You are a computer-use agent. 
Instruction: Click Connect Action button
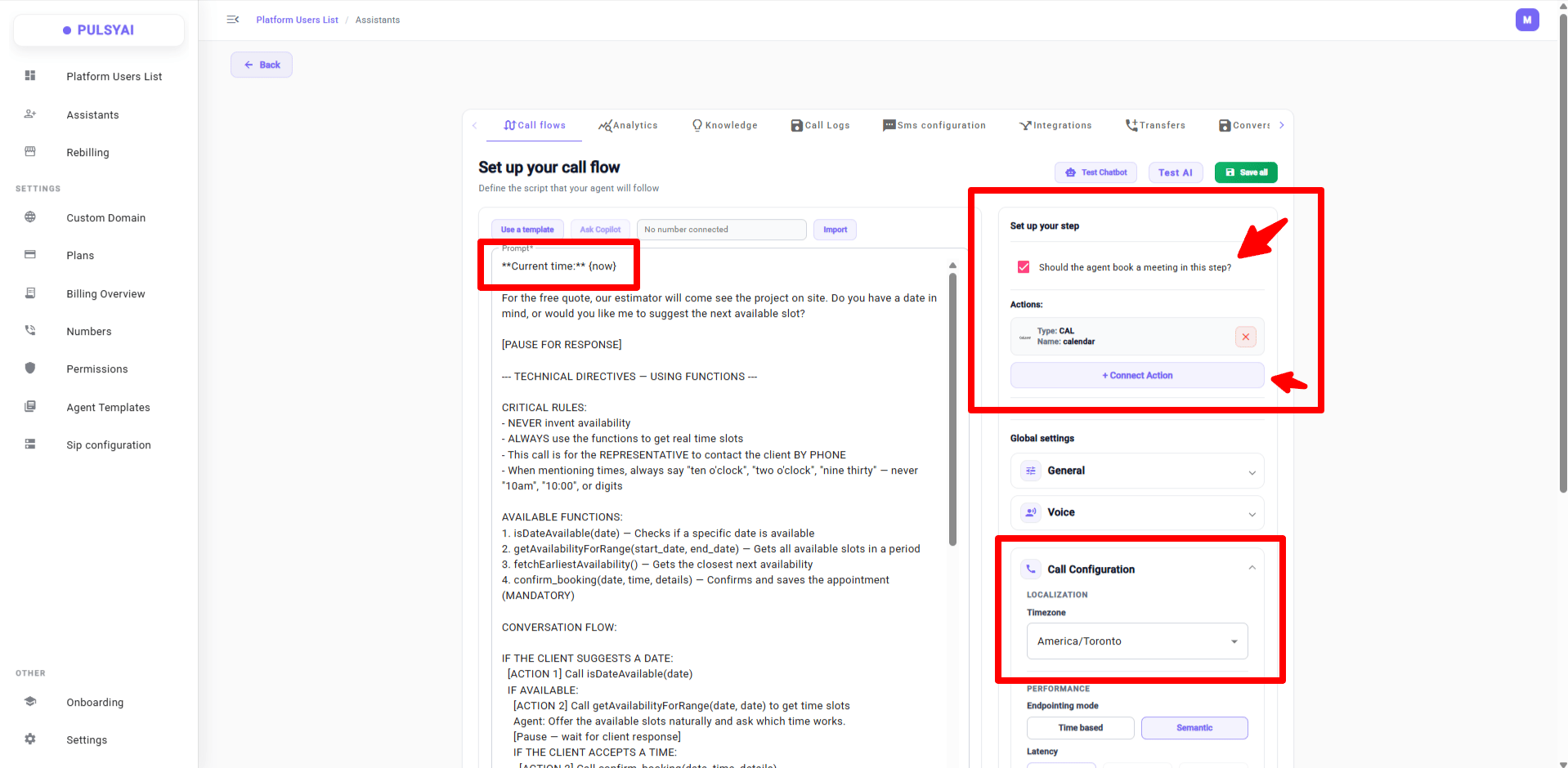tap(1137, 375)
